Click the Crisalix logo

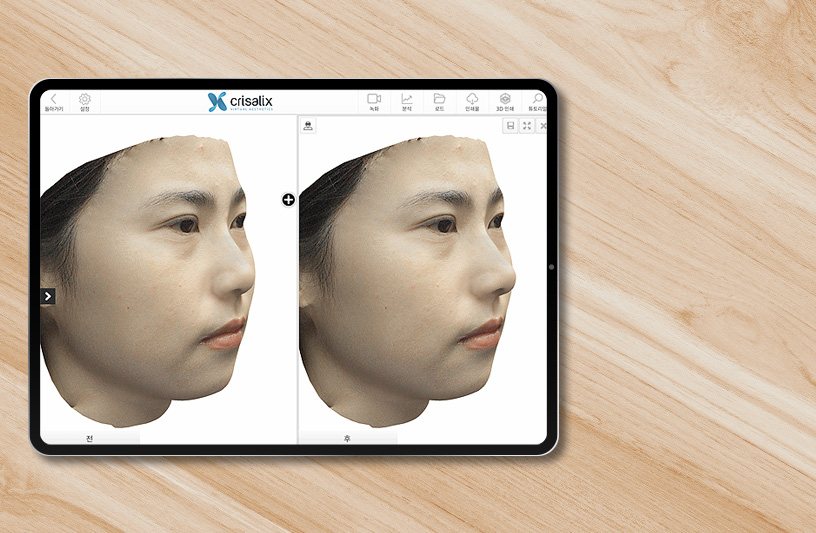240,101
